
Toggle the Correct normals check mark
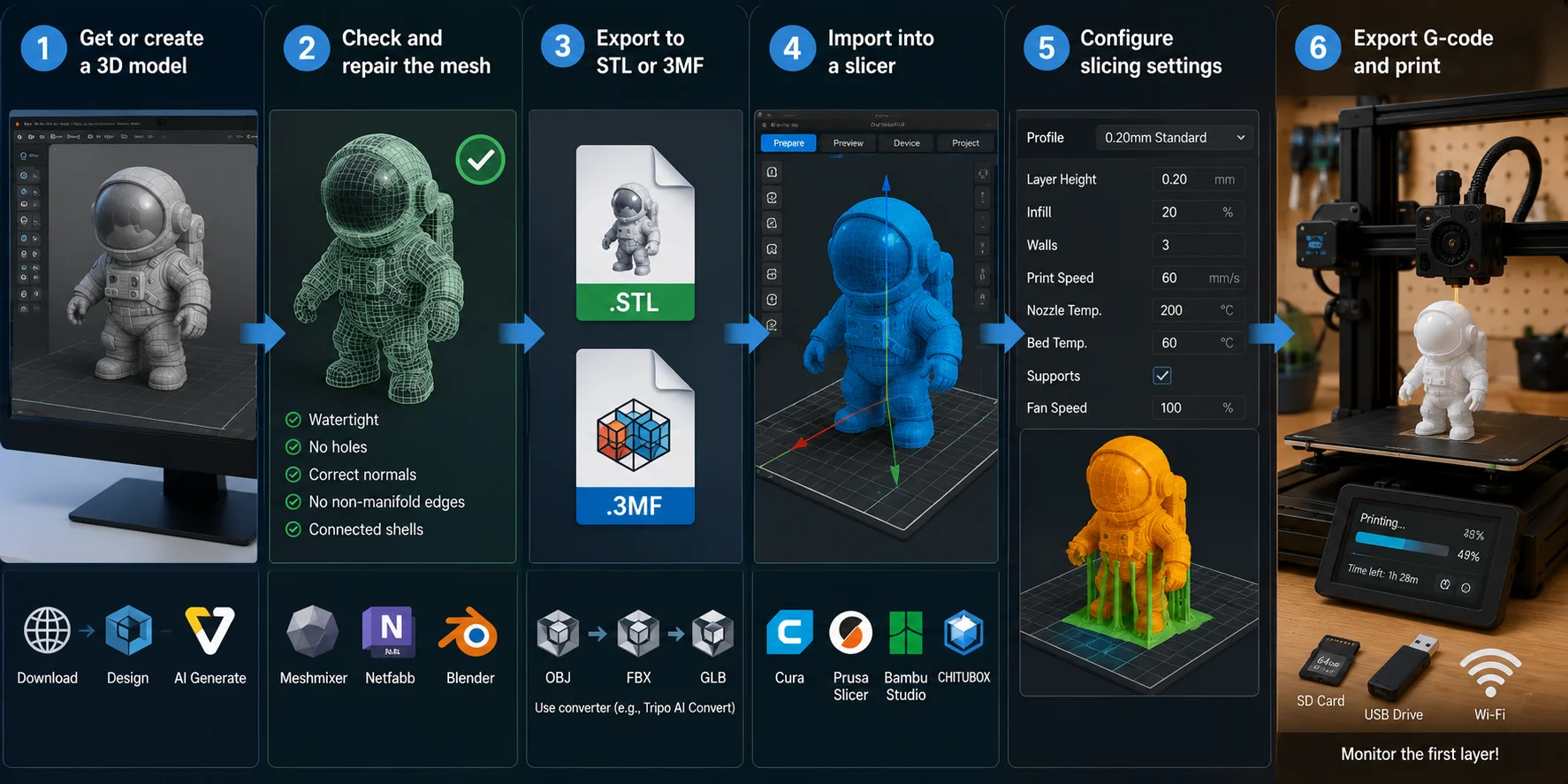pyautogui.click(x=293, y=475)
